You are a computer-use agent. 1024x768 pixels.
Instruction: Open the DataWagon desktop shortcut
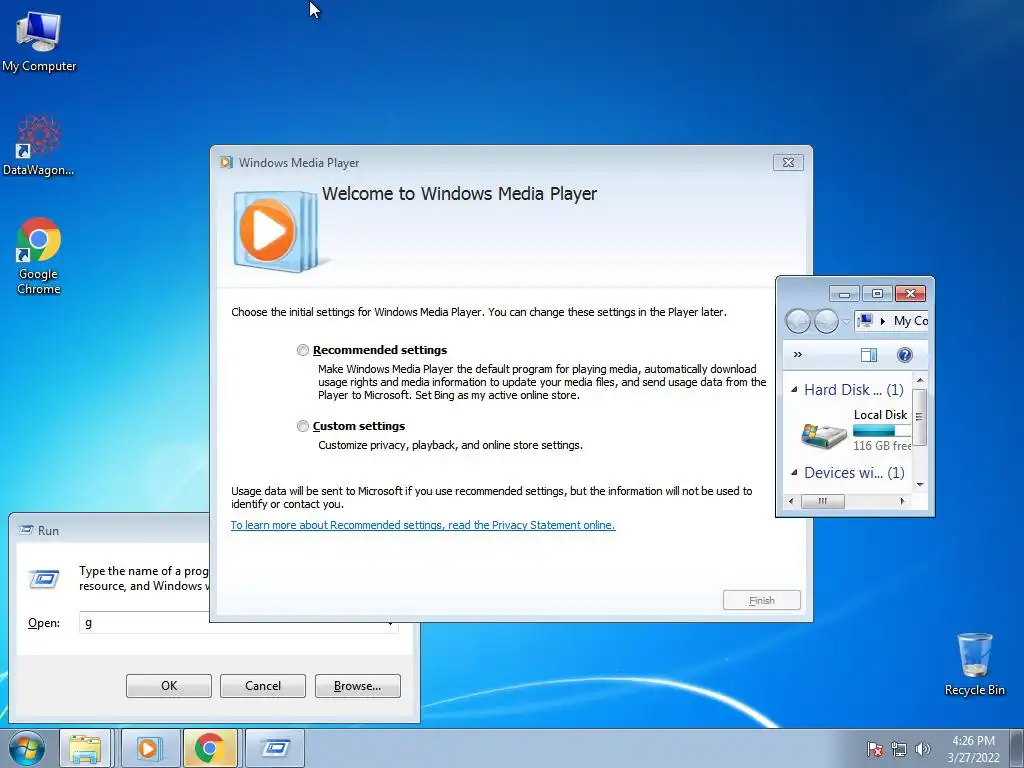(x=39, y=145)
